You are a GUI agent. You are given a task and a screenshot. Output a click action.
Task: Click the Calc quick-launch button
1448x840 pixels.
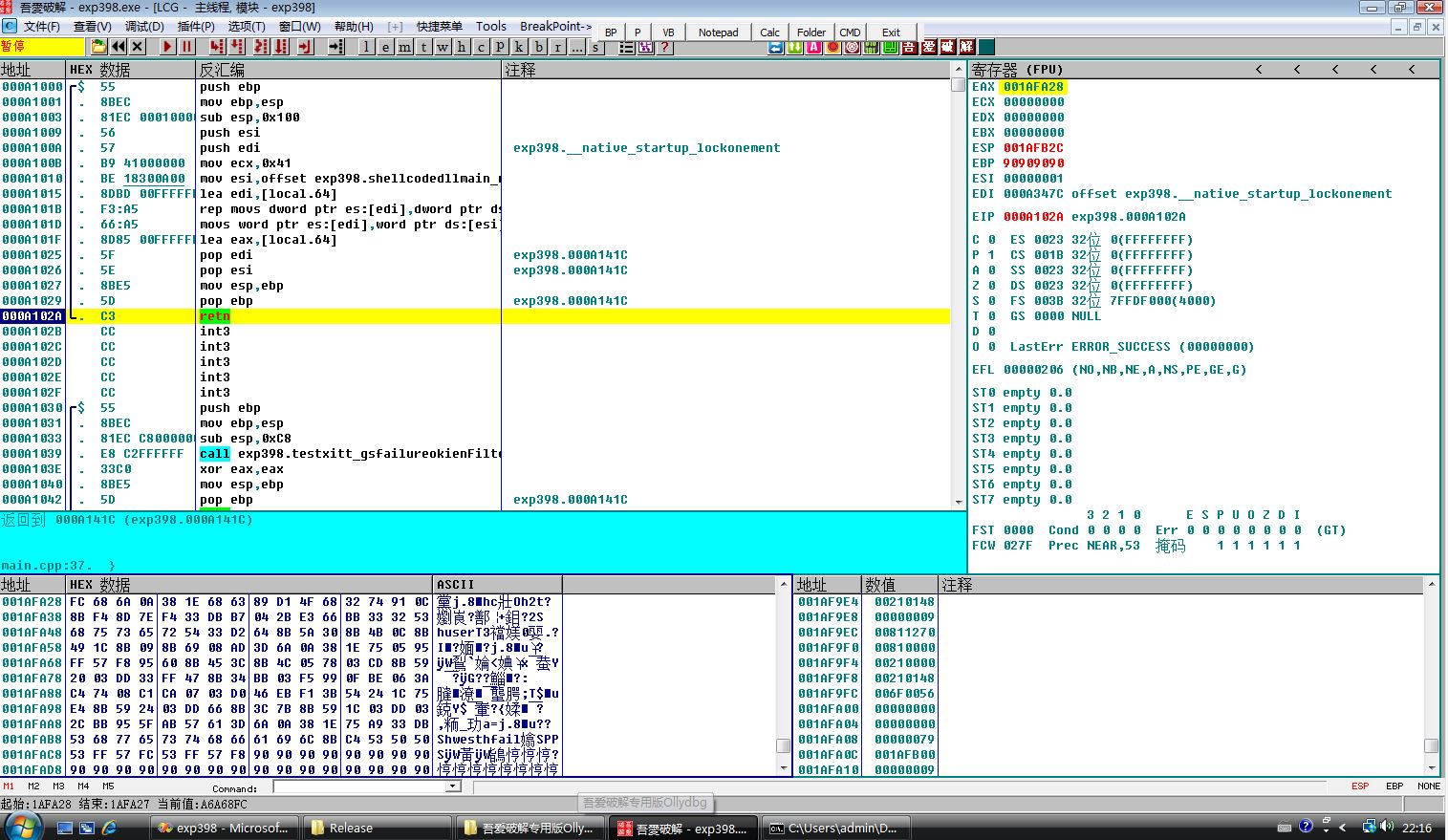tap(769, 32)
